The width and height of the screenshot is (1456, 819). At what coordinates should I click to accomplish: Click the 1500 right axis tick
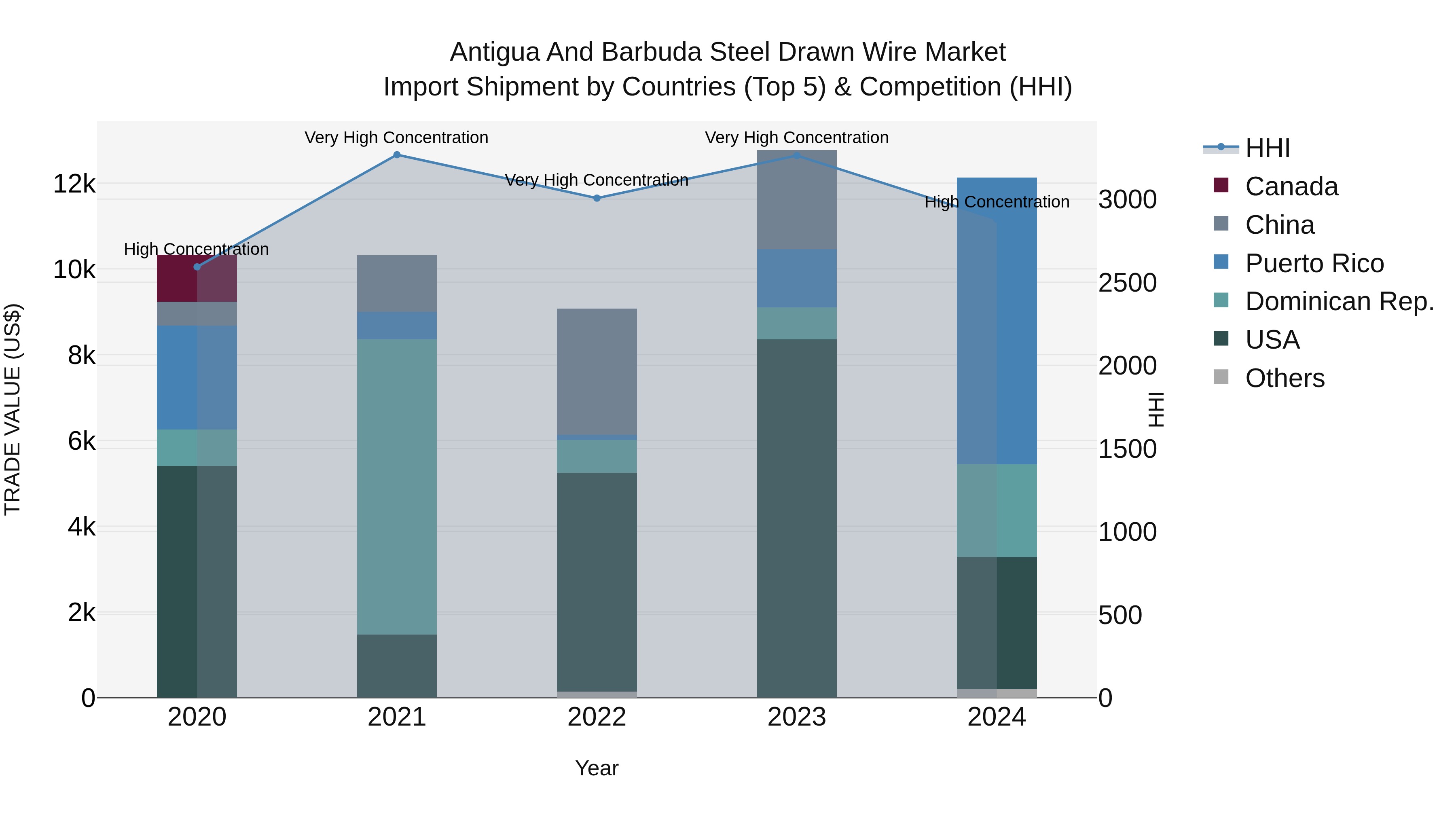click(x=1128, y=449)
